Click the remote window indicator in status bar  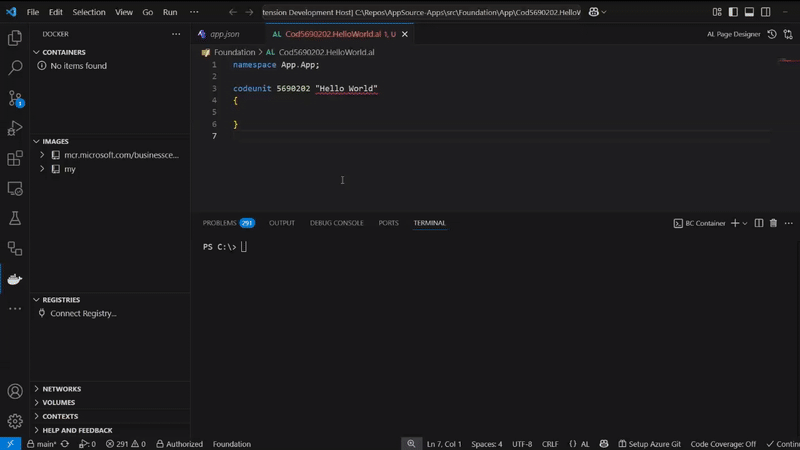point(10,444)
